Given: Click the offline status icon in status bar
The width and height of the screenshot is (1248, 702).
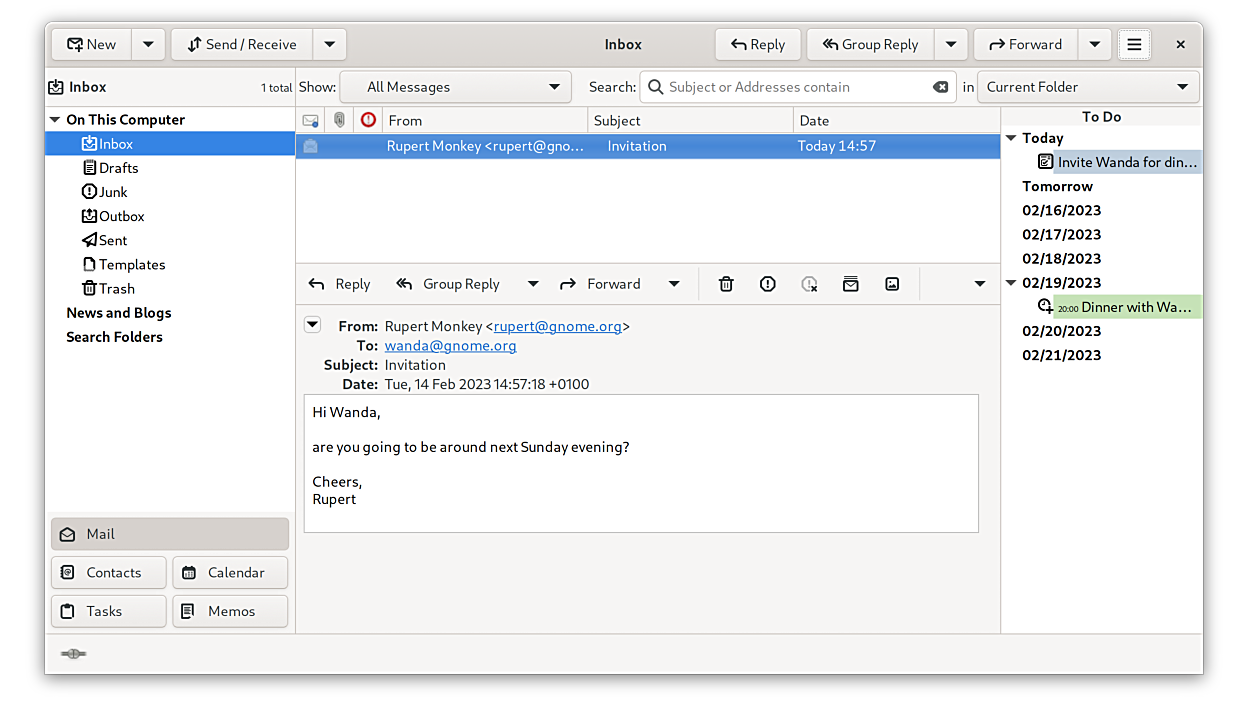Looking at the screenshot, I should [73, 654].
